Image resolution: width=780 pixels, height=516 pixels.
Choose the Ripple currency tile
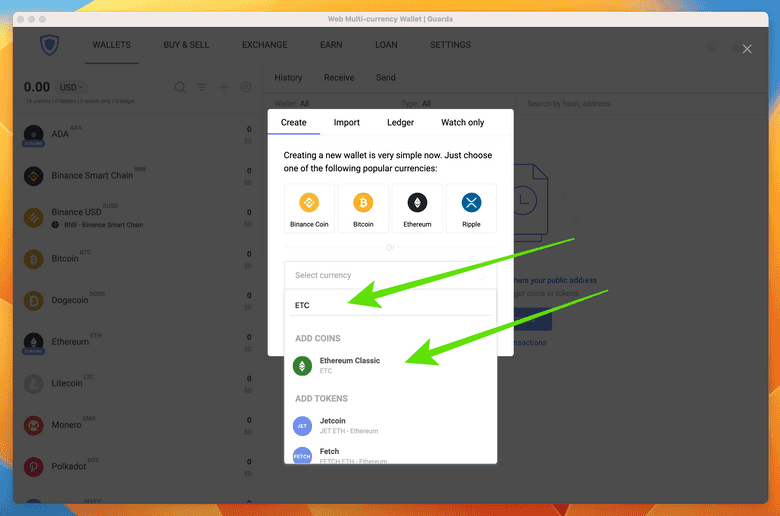tap(471, 208)
